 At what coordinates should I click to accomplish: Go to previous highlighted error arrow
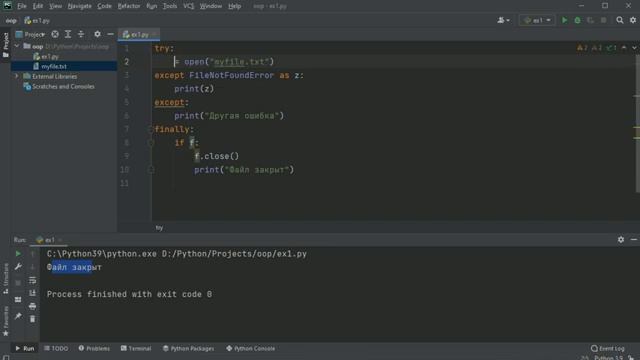click(624, 48)
